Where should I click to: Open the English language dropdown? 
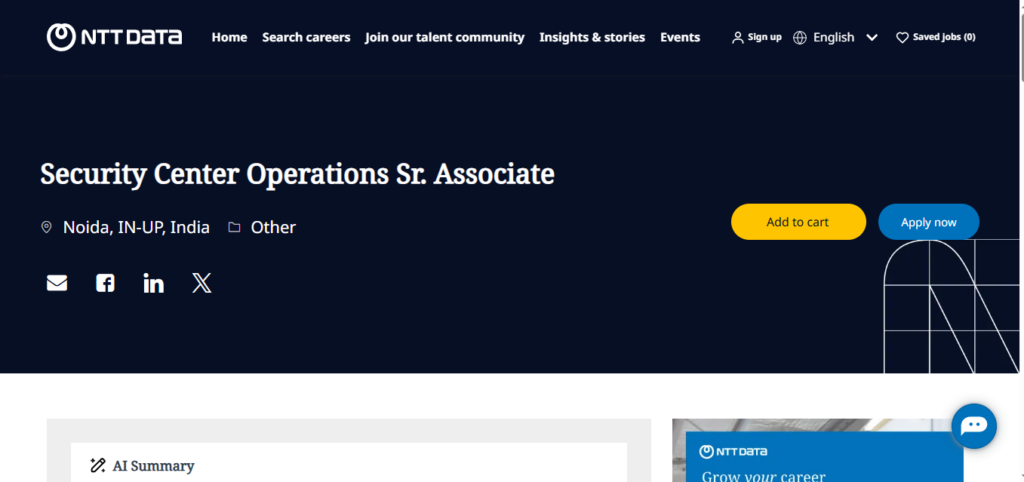[834, 37]
